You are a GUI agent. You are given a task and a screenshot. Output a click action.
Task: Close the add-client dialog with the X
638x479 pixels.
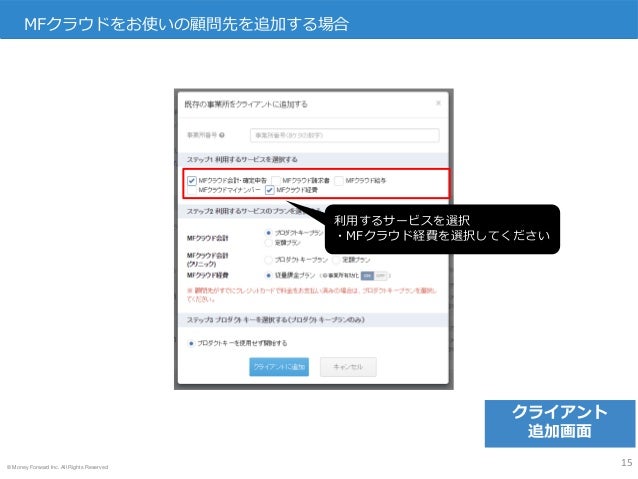438,103
